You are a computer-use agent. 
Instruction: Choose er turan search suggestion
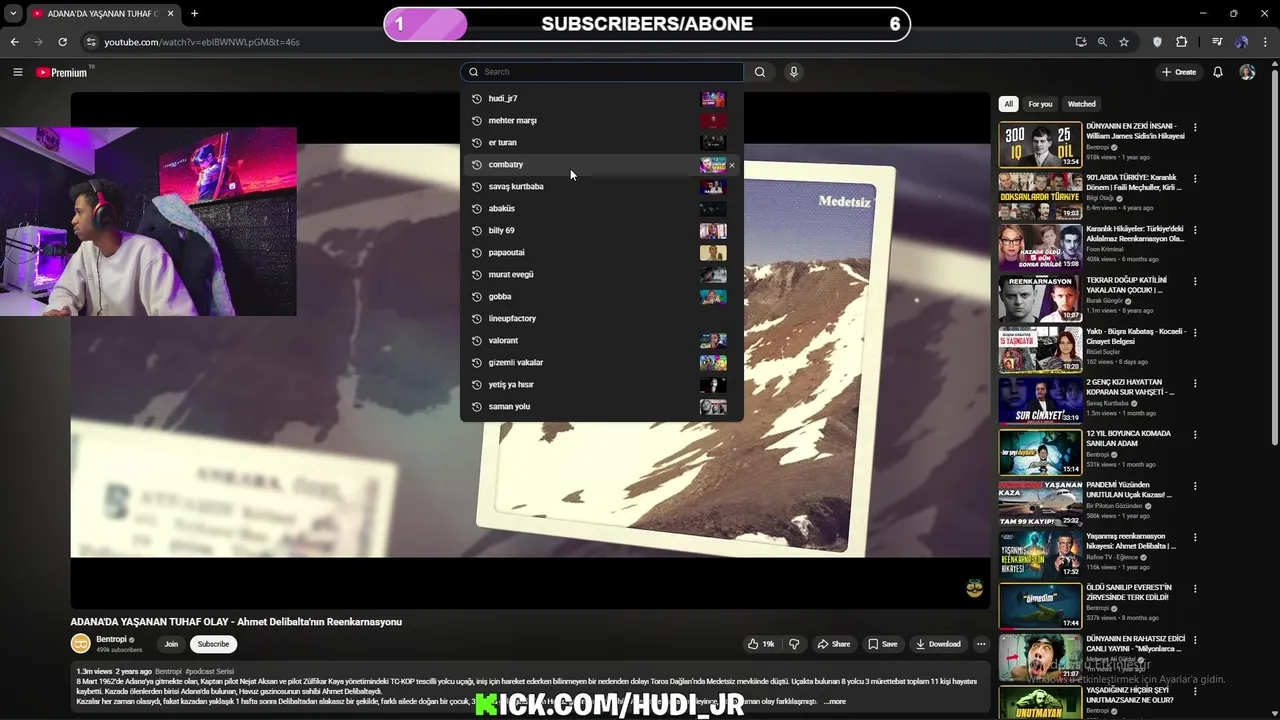tap(602, 142)
